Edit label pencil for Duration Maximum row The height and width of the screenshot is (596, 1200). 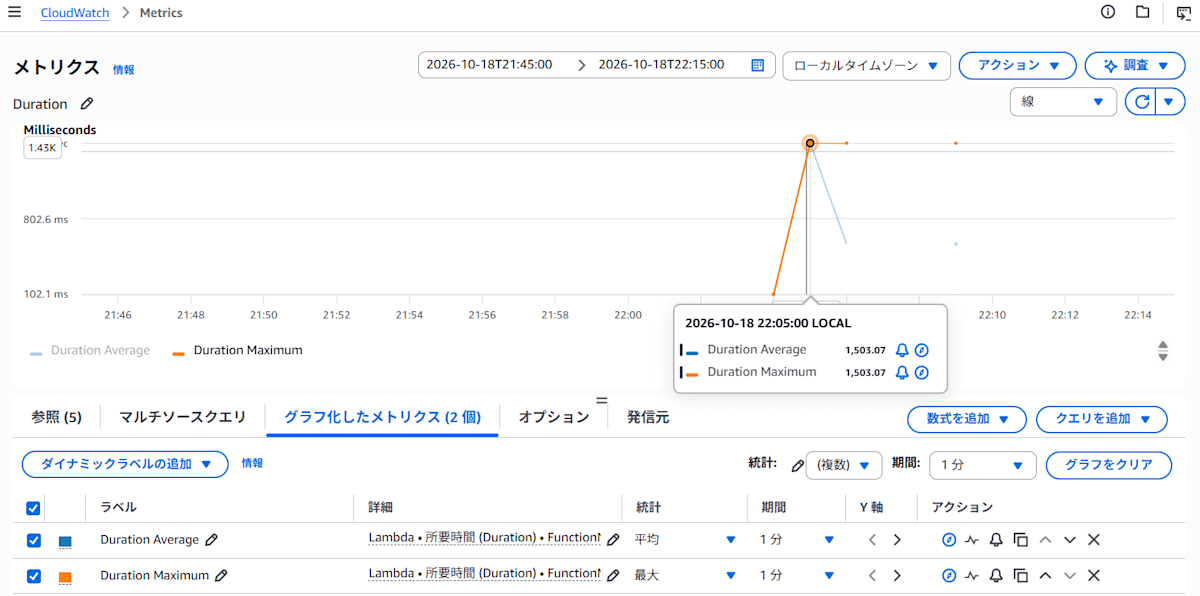click(221, 575)
